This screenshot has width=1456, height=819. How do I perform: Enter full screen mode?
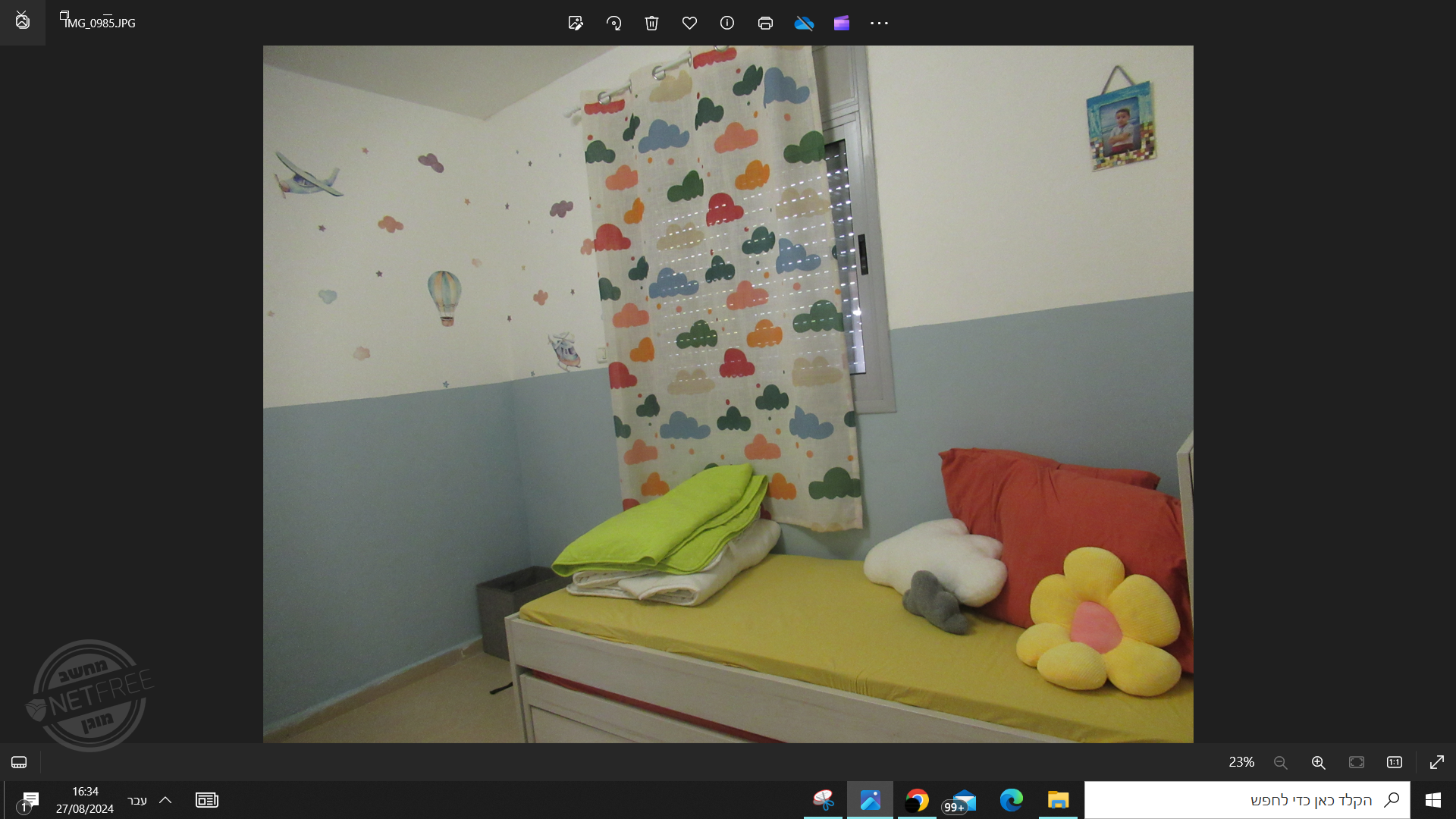tap(1437, 762)
